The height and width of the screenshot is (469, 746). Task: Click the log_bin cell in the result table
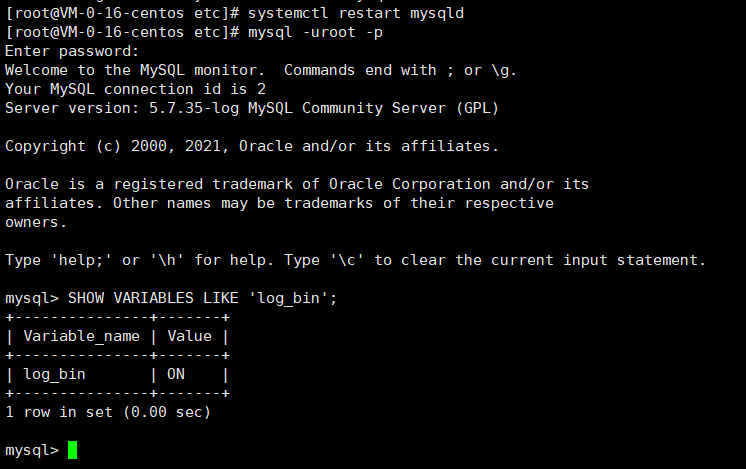point(54,374)
